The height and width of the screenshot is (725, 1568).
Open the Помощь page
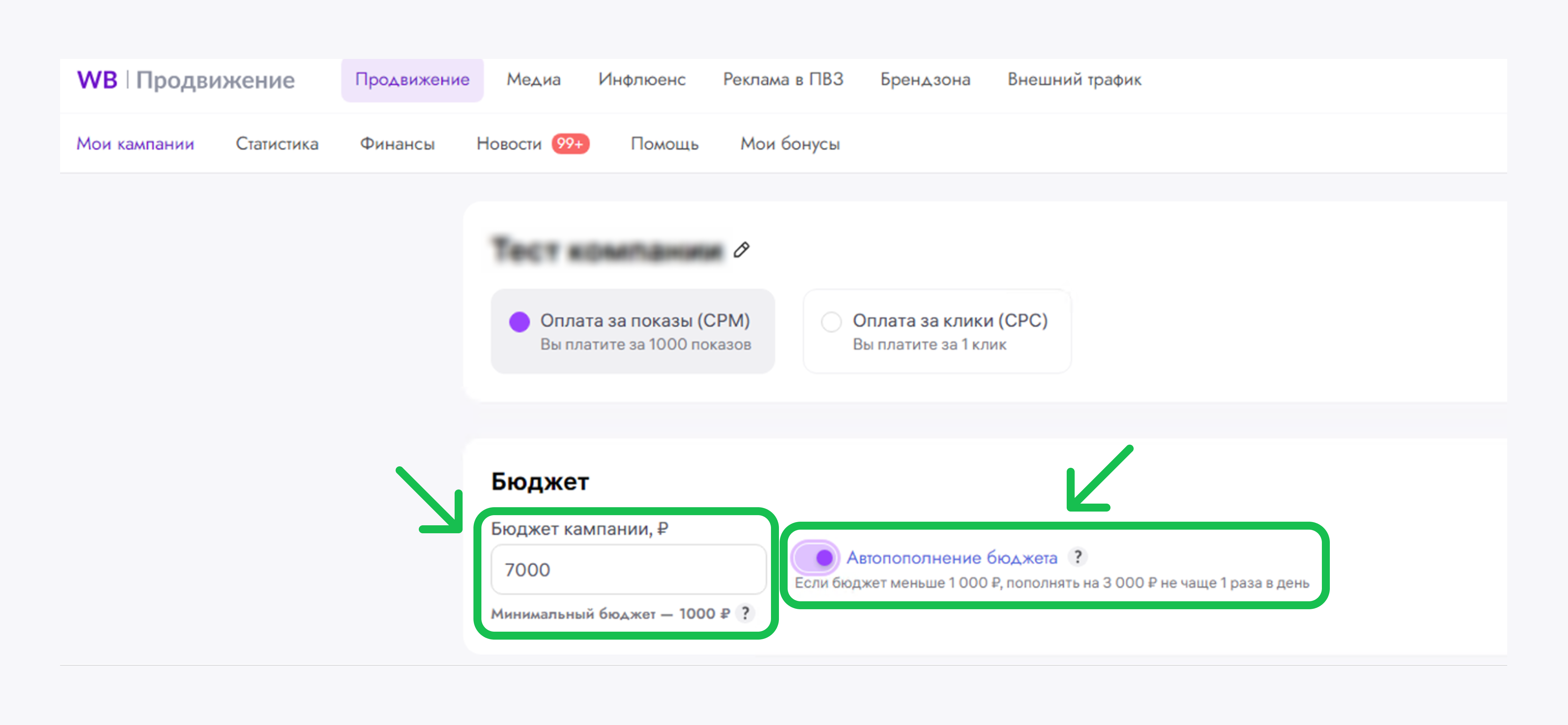click(x=664, y=144)
